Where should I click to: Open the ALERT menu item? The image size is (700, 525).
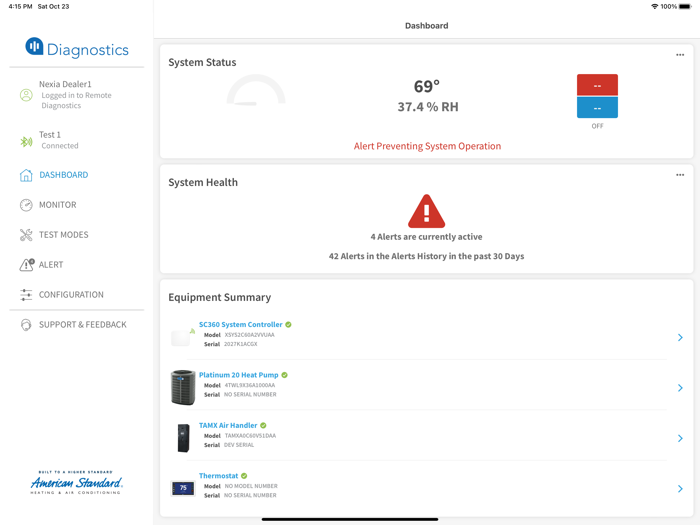click(51, 265)
